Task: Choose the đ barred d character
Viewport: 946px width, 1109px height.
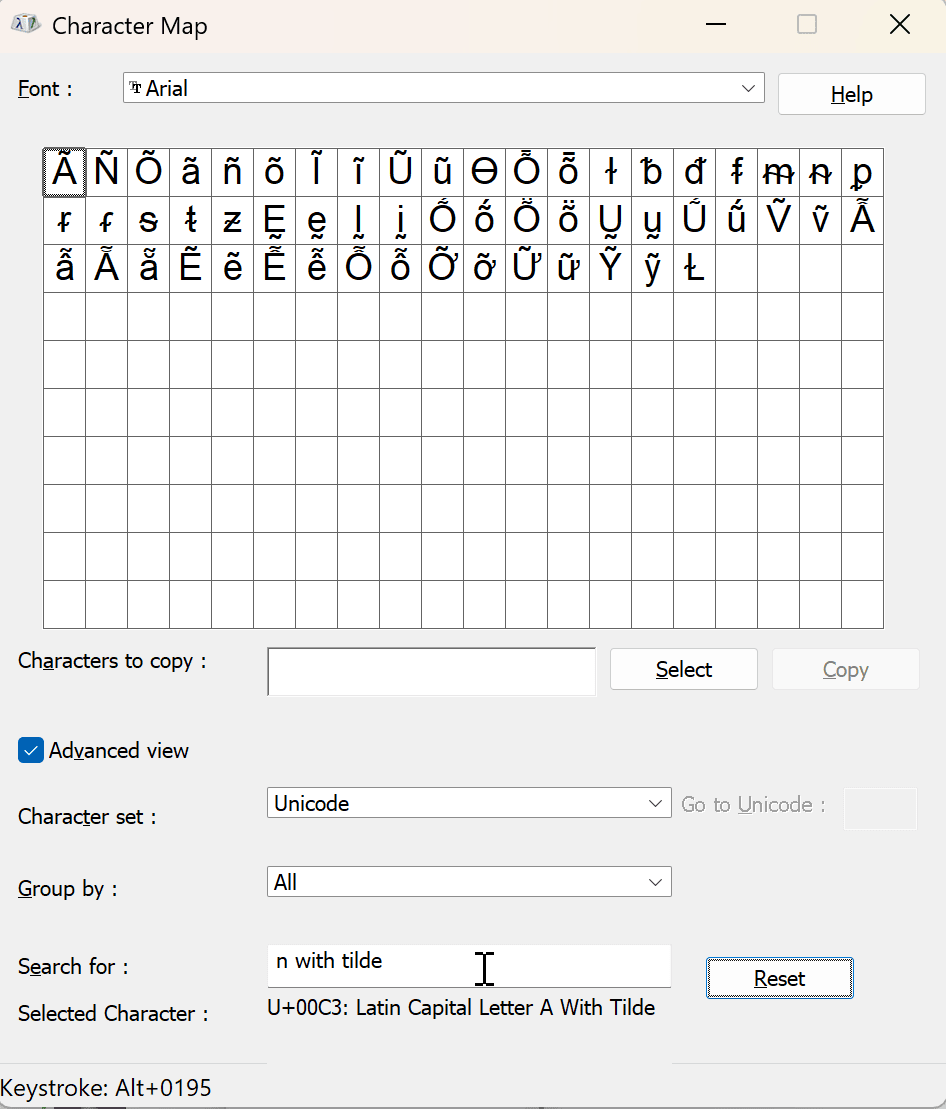Action: [x=695, y=171]
